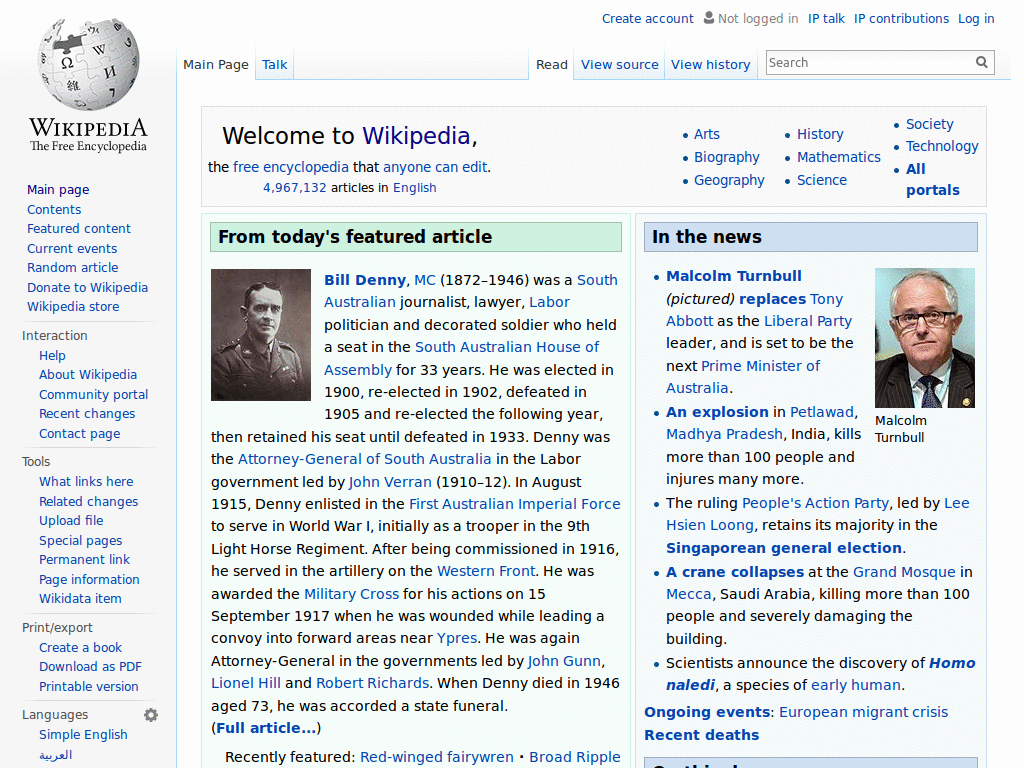1024x768 pixels.
Task: Open Bill Denny portrait thumbnail
Action: [x=261, y=334]
